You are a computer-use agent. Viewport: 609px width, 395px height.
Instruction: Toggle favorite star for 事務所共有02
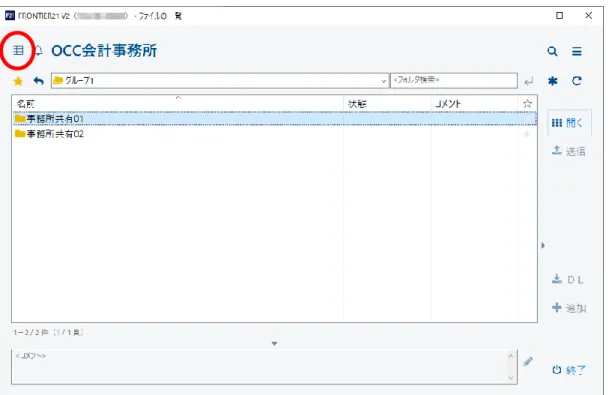click(x=527, y=134)
